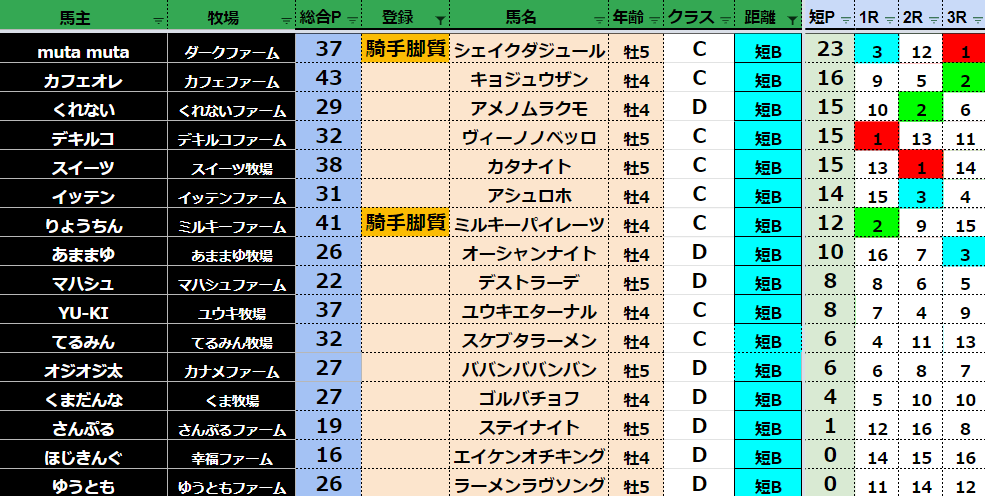Open the 2R column filter arrow
Image resolution: width=985 pixels, height=496 pixels.
tap(934, 19)
